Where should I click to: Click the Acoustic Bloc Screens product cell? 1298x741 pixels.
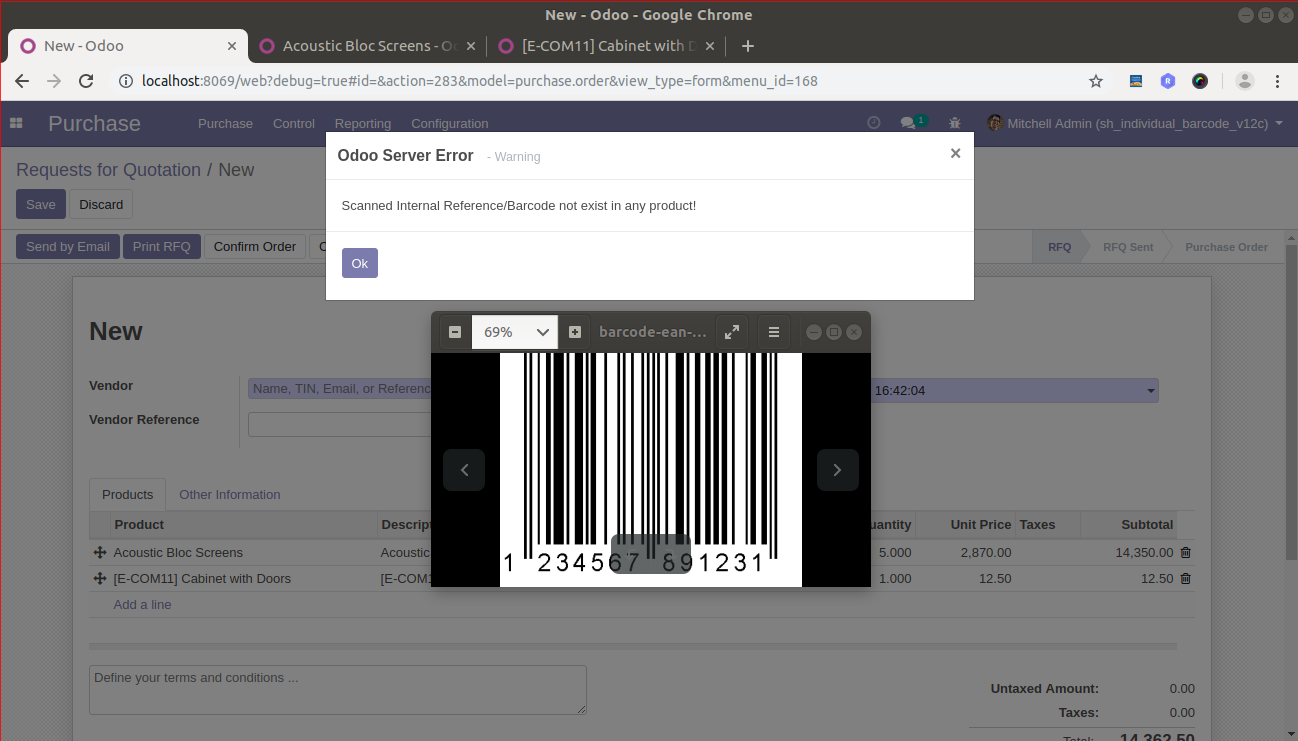[243, 552]
